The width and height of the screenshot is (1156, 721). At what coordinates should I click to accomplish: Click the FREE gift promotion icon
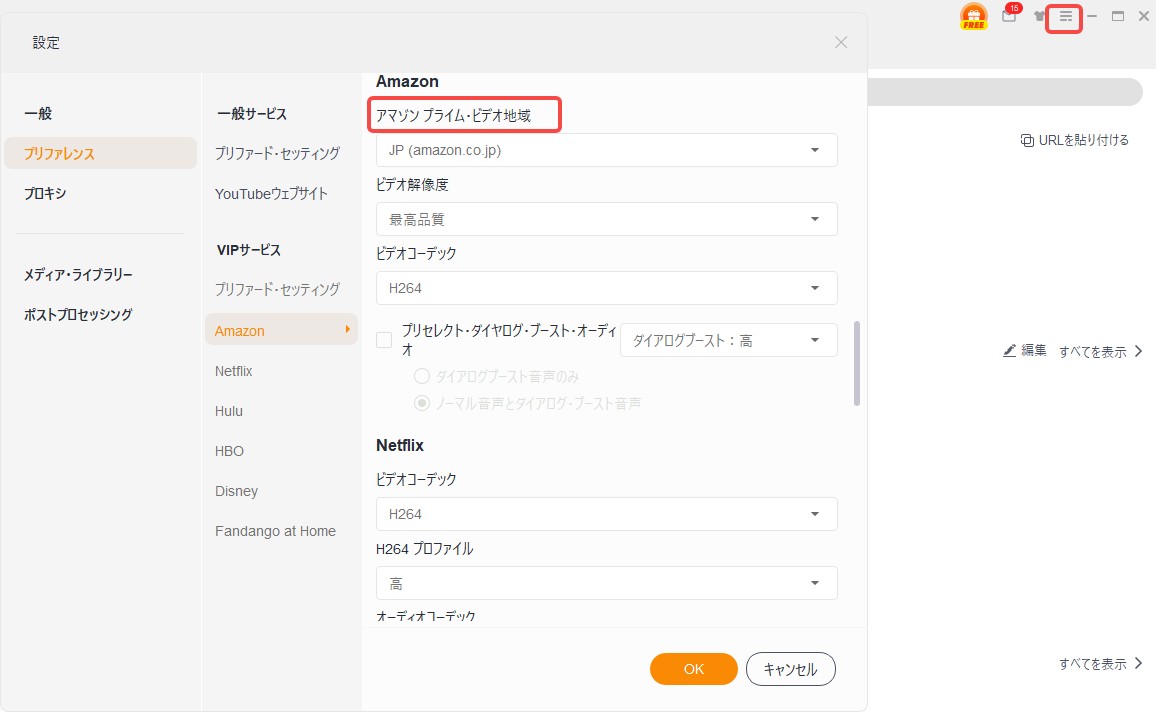click(x=973, y=16)
